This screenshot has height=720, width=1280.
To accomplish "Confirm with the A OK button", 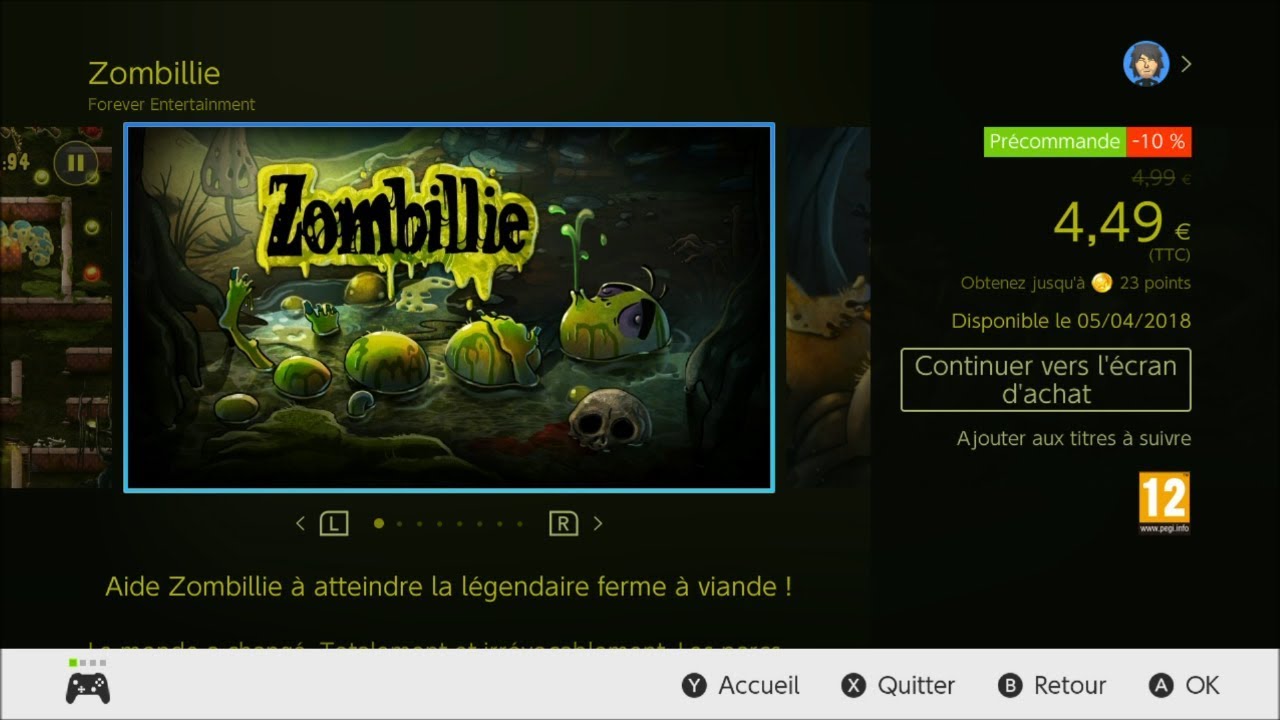I will pyautogui.click(x=1184, y=685).
